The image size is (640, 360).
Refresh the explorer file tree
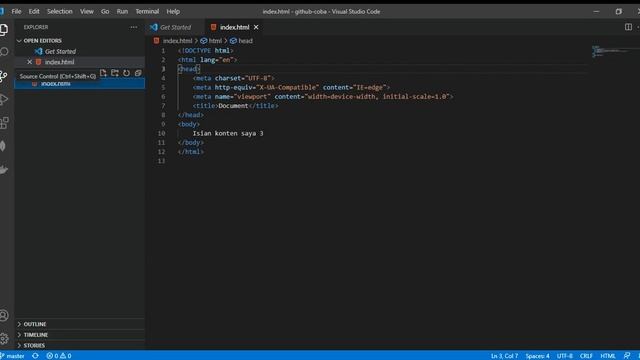pos(127,73)
